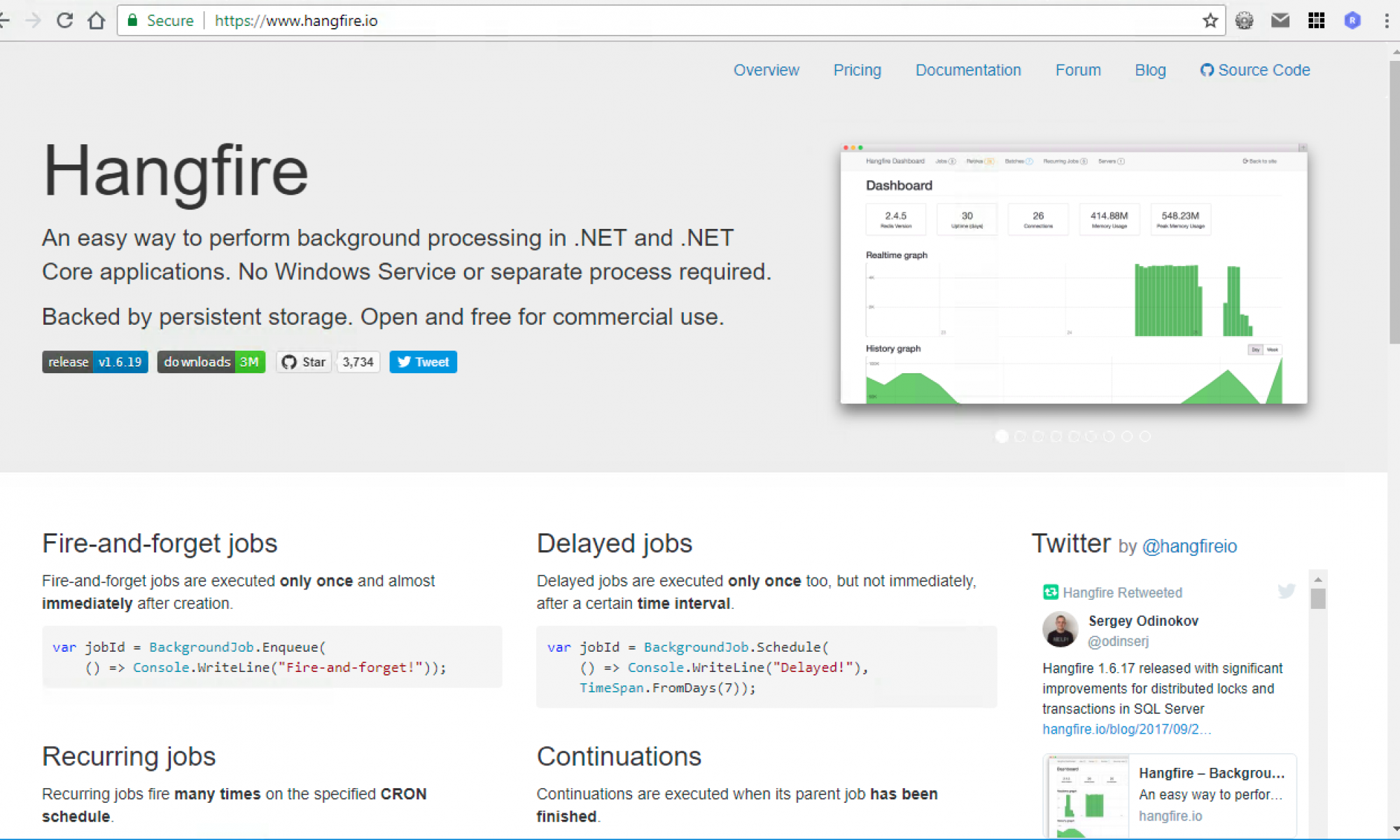Select the eighth carousel dot
The height and width of the screenshot is (840, 1400).
tap(1127, 436)
